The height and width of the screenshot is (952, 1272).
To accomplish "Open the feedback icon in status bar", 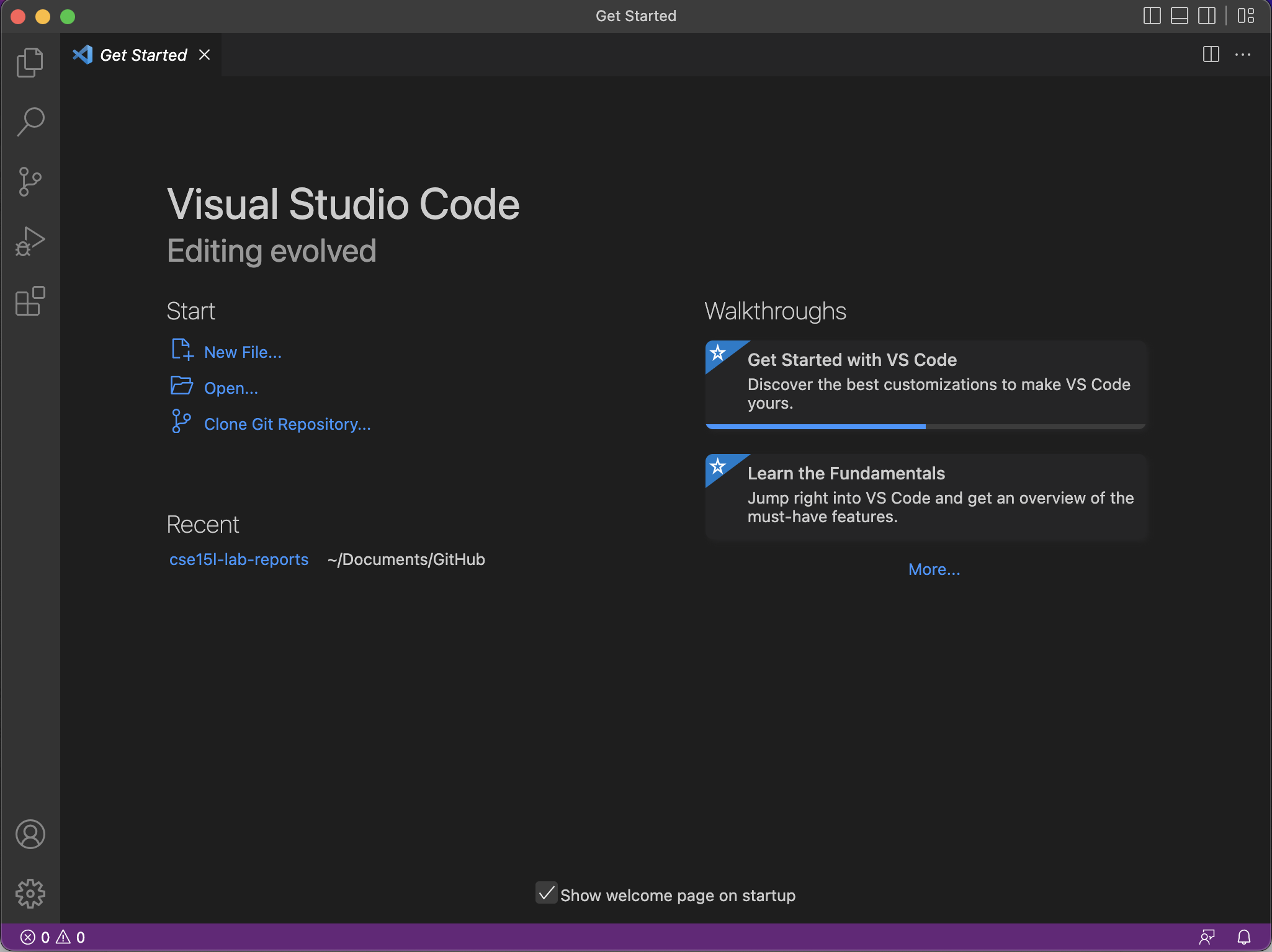I will (1207, 937).
